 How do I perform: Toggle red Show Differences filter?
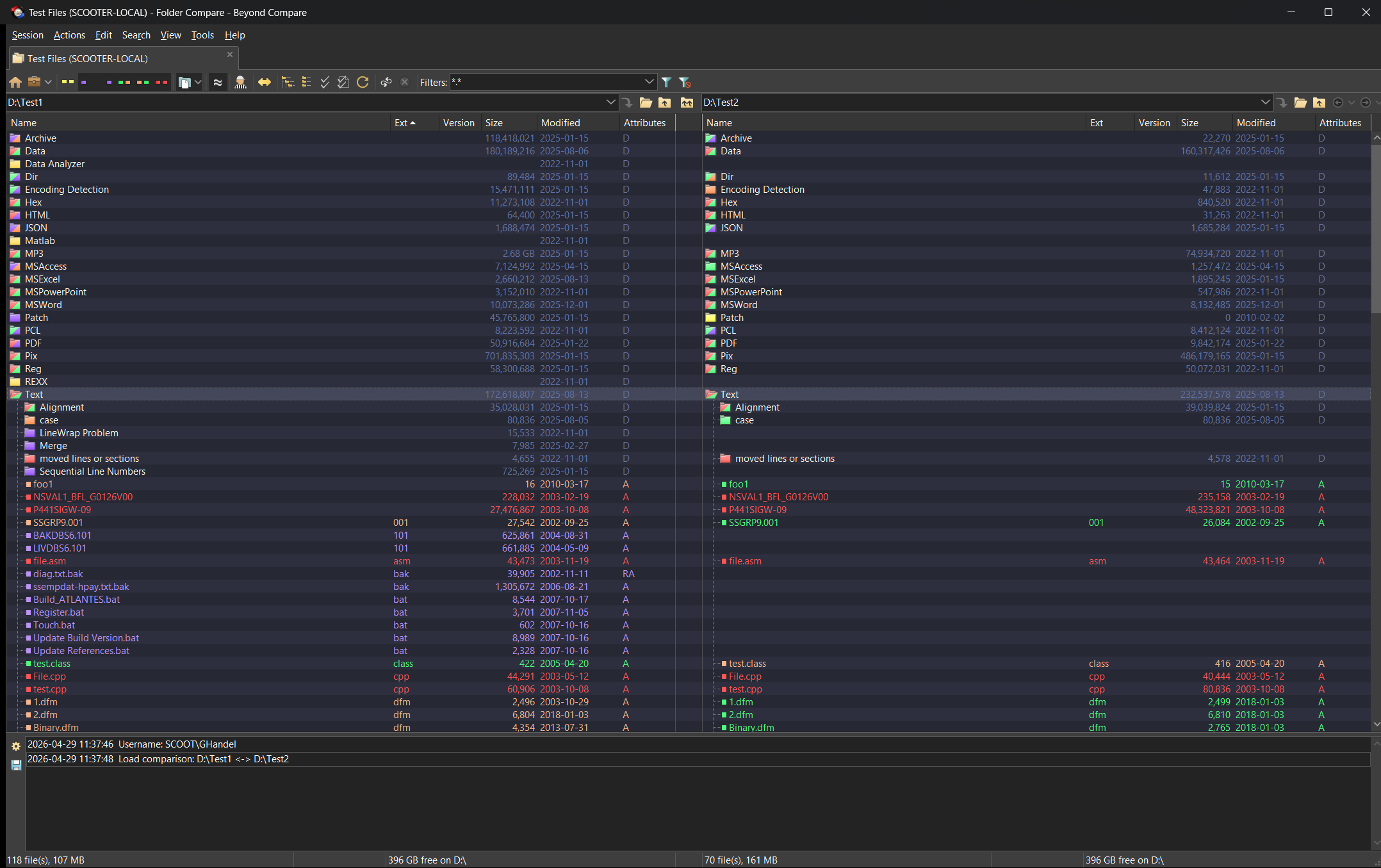161,82
